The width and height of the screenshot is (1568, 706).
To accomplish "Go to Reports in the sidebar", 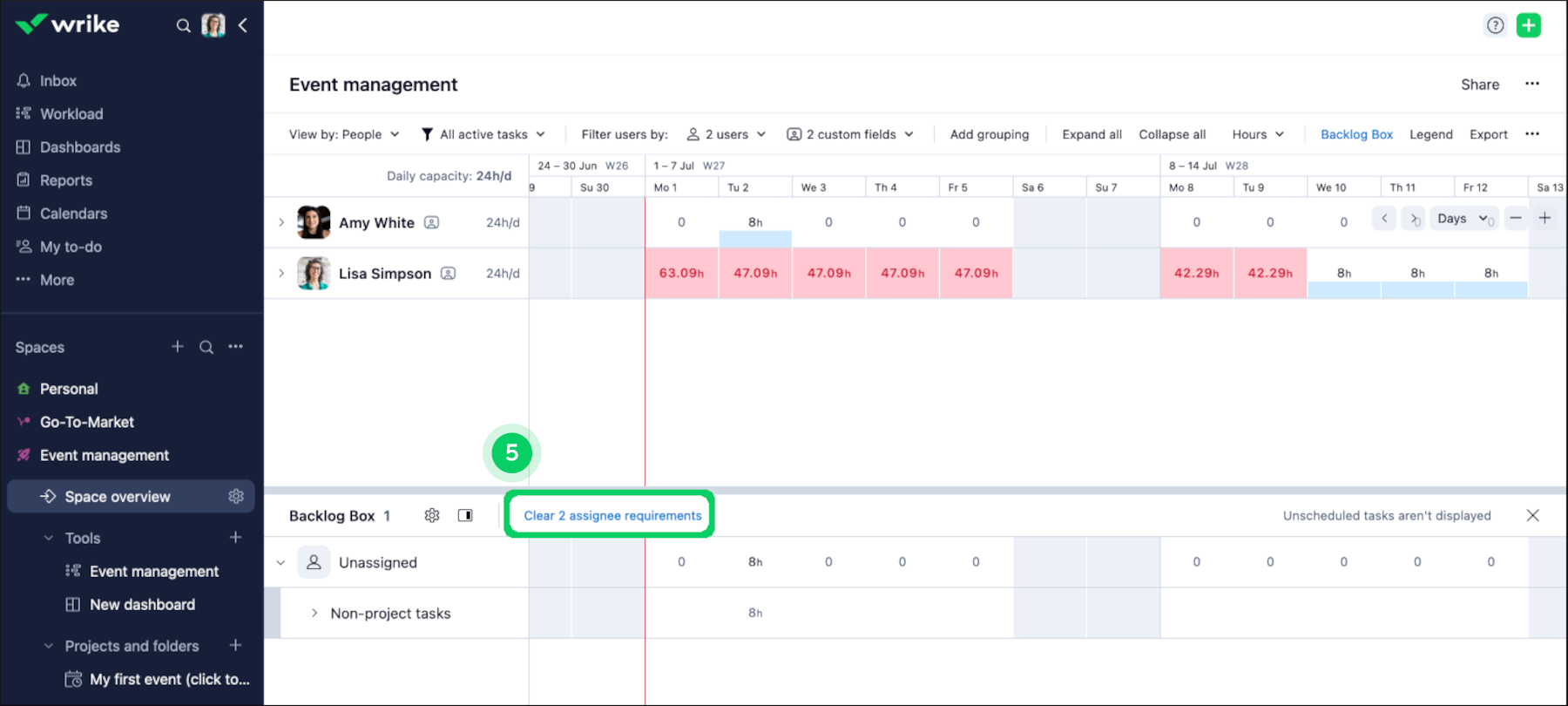I will (66, 180).
